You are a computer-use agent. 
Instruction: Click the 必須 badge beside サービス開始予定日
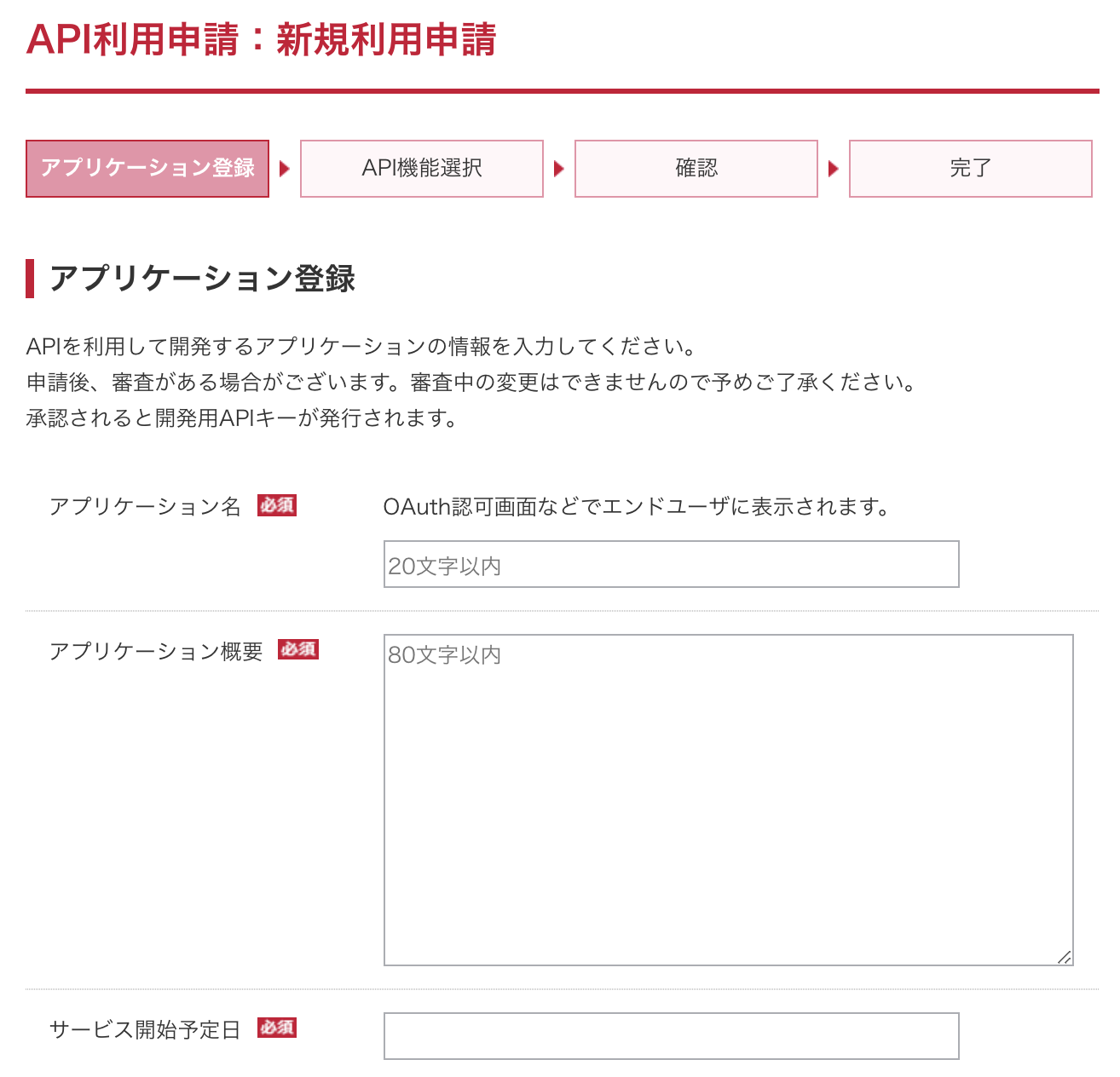[277, 1028]
